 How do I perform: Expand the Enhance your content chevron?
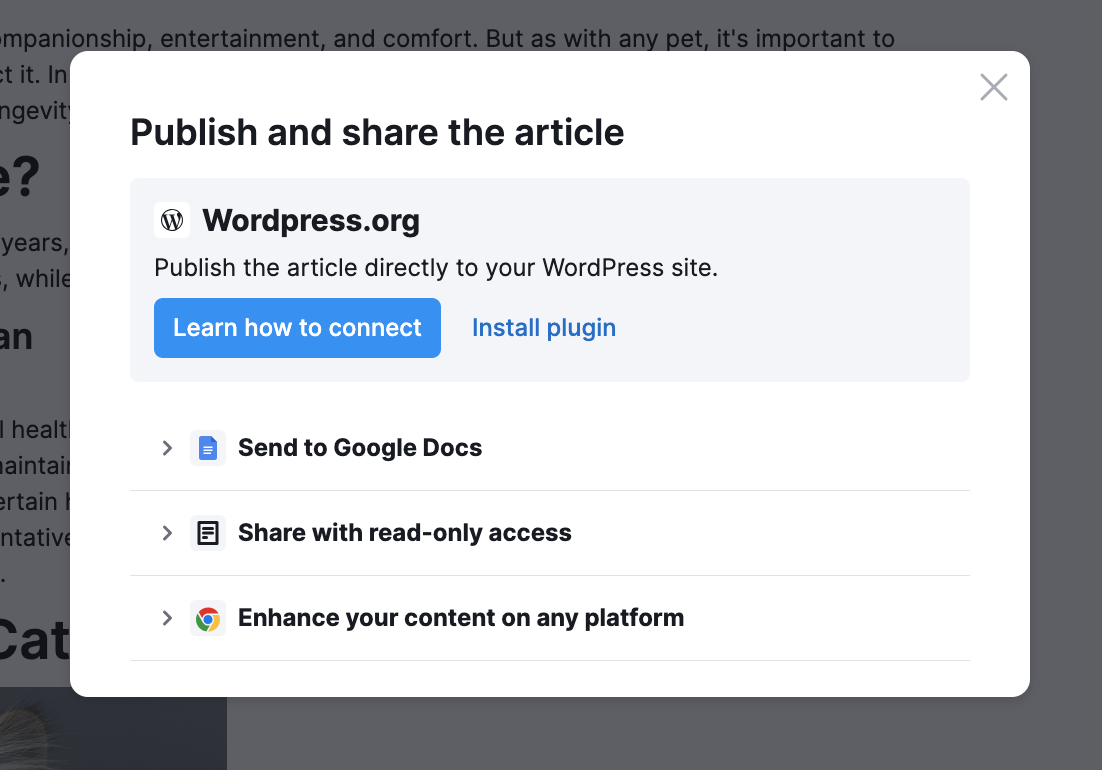(167, 618)
